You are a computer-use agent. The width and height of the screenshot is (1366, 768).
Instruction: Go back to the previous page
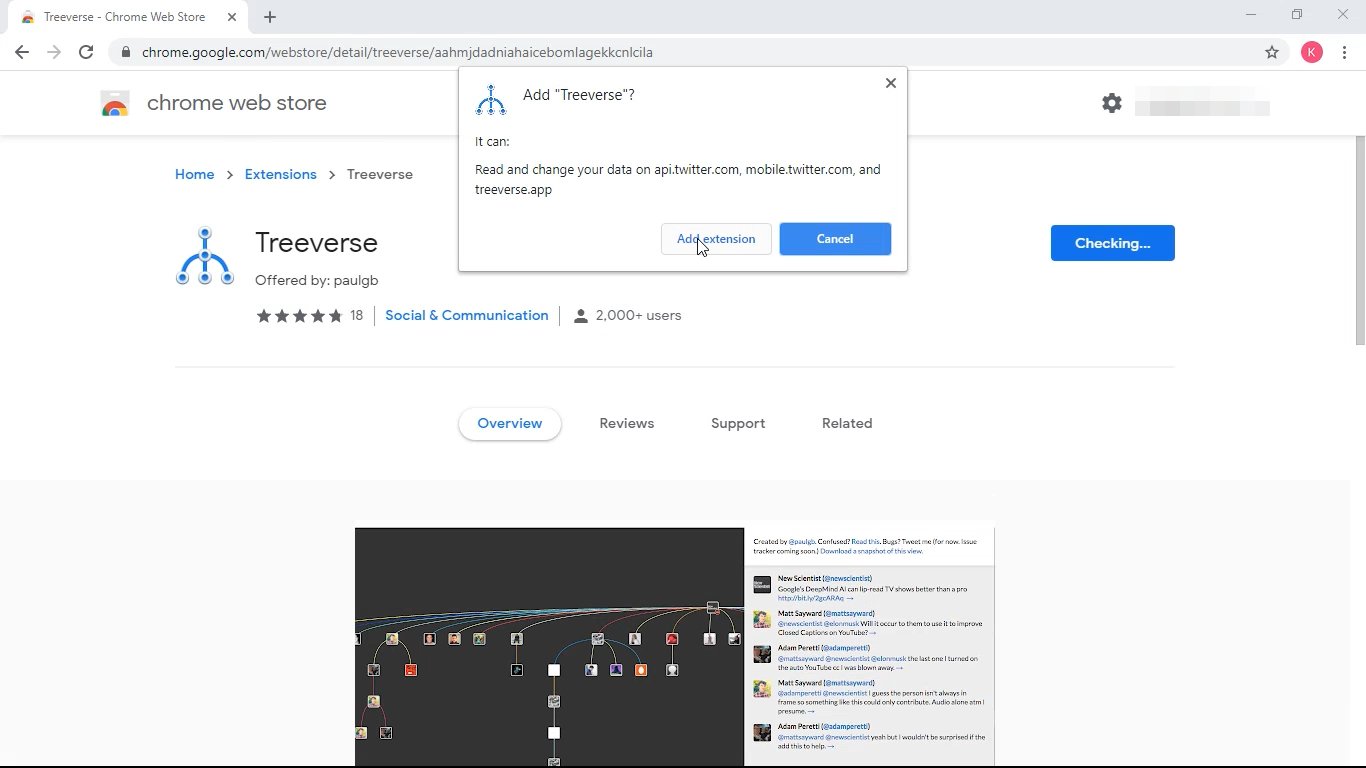click(22, 52)
